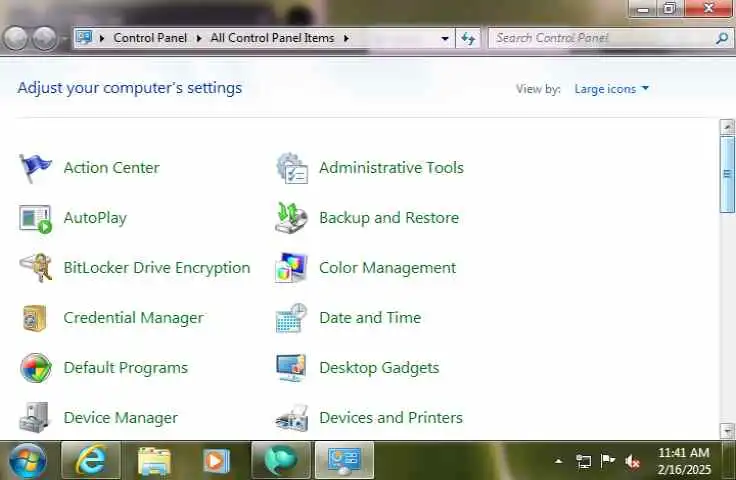Click the Action Center flag tray icon
The width and height of the screenshot is (736, 480).
[x=608, y=460]
